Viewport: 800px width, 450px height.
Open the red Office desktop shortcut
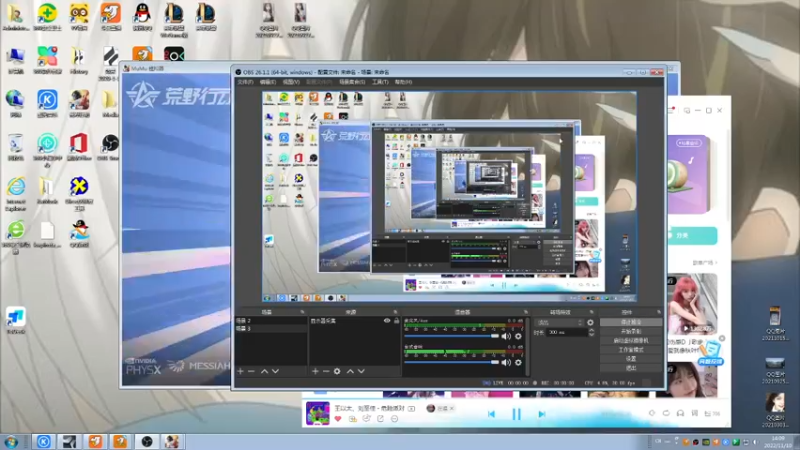(79, 147)
